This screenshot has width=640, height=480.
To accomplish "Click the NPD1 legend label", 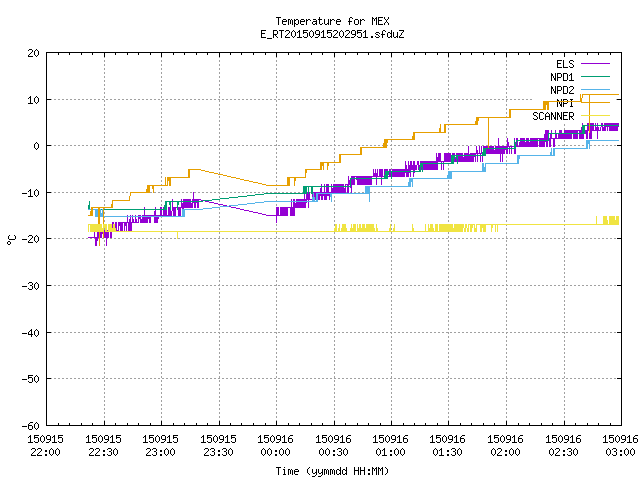I will click(x=562, y=77).
